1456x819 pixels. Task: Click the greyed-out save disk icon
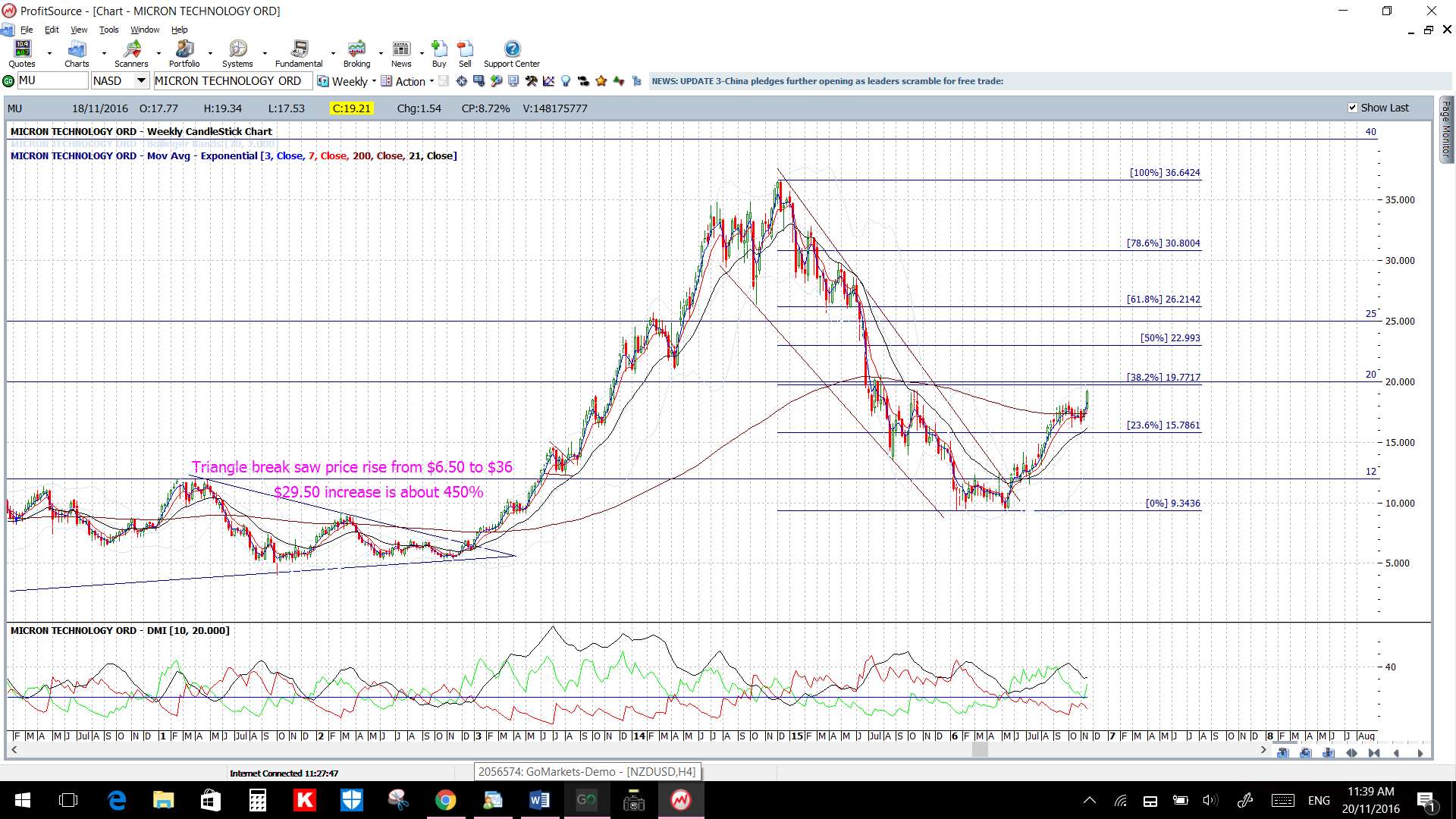coord(444,81)
